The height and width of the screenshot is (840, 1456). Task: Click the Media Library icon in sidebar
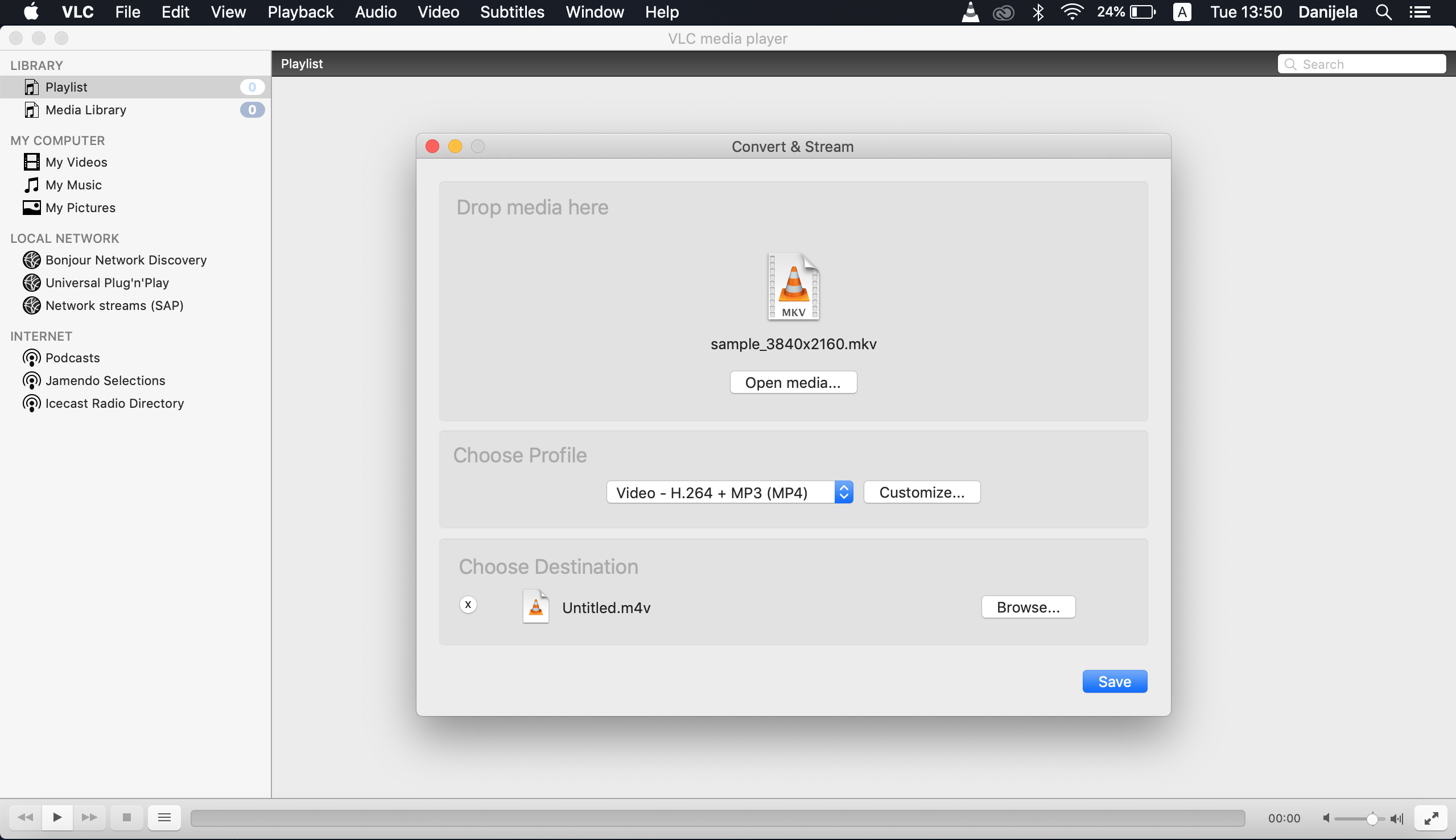[x=31, y=109]
